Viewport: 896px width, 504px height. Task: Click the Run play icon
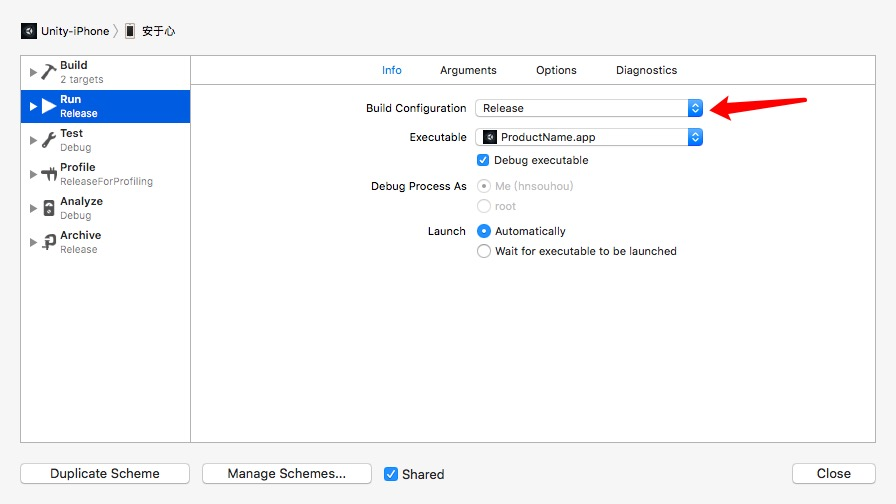tap(48, 106)
